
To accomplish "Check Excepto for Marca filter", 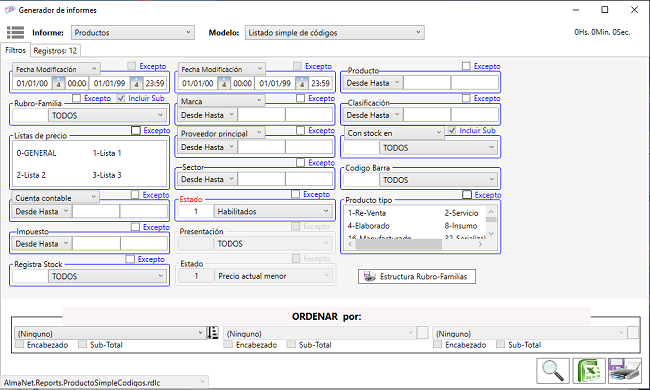I will coord(301,98).
